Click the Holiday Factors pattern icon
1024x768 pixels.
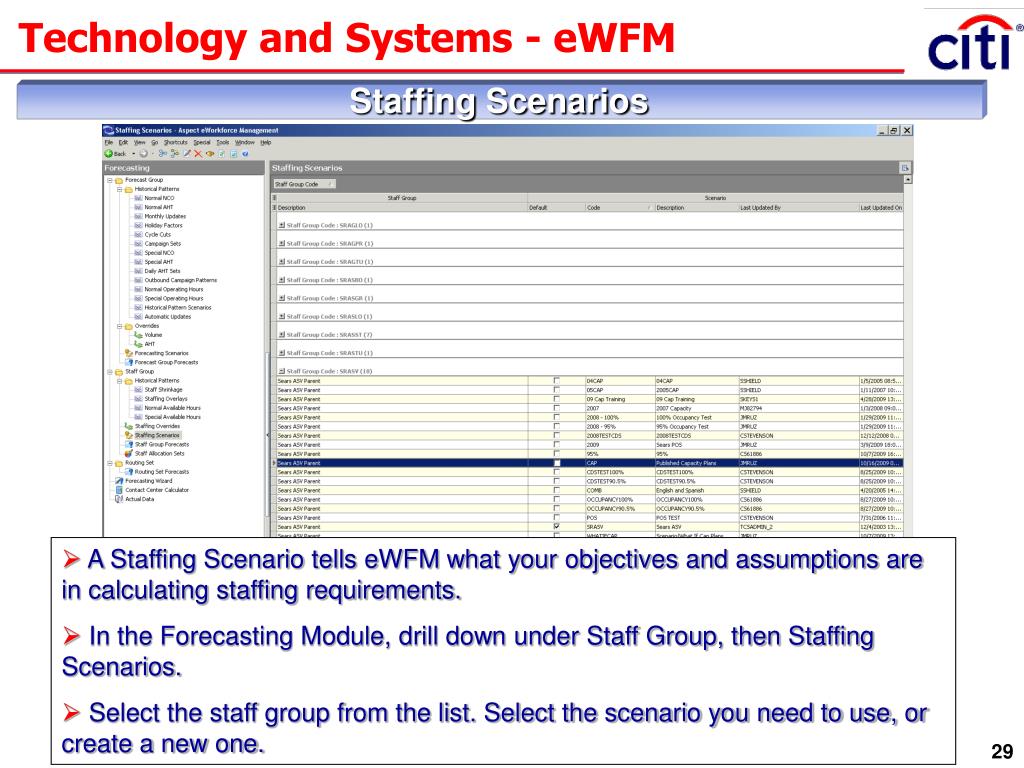tap(138, 225)
